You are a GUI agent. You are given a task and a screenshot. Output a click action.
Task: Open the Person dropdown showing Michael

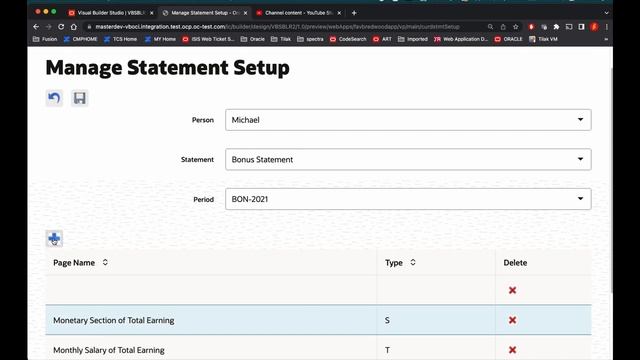pos(408,120)
